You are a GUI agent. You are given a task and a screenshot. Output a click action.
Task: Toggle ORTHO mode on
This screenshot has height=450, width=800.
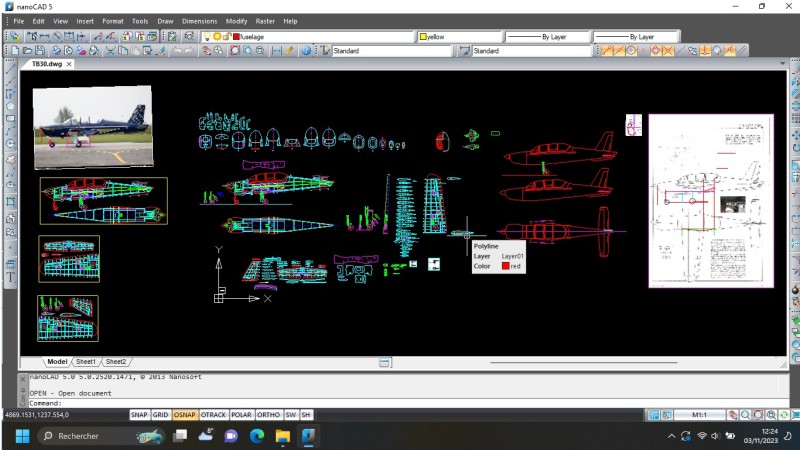pyautogui.click(x=268, y=415)
